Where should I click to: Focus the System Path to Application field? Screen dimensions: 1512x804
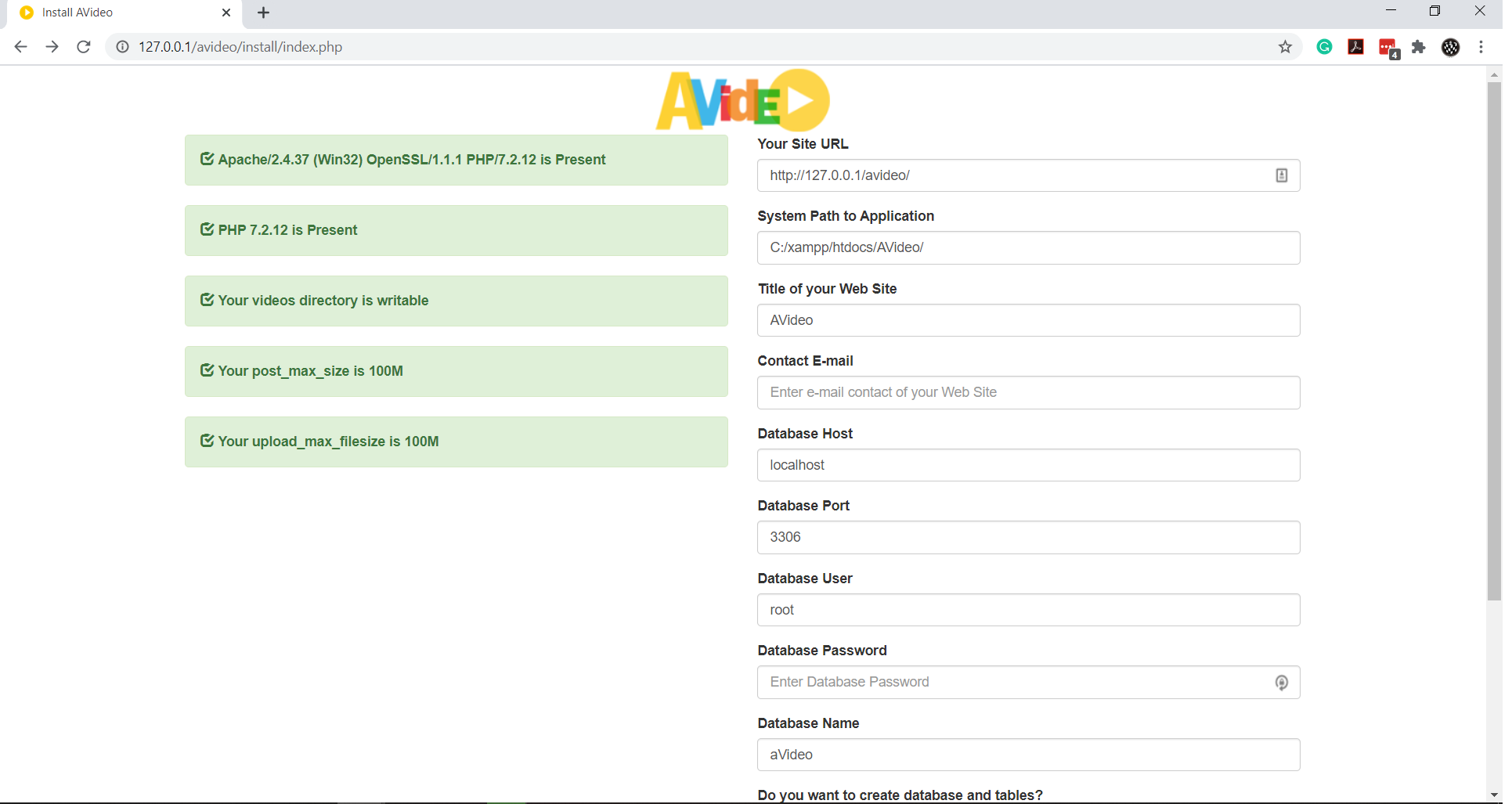coord(1028,247)
